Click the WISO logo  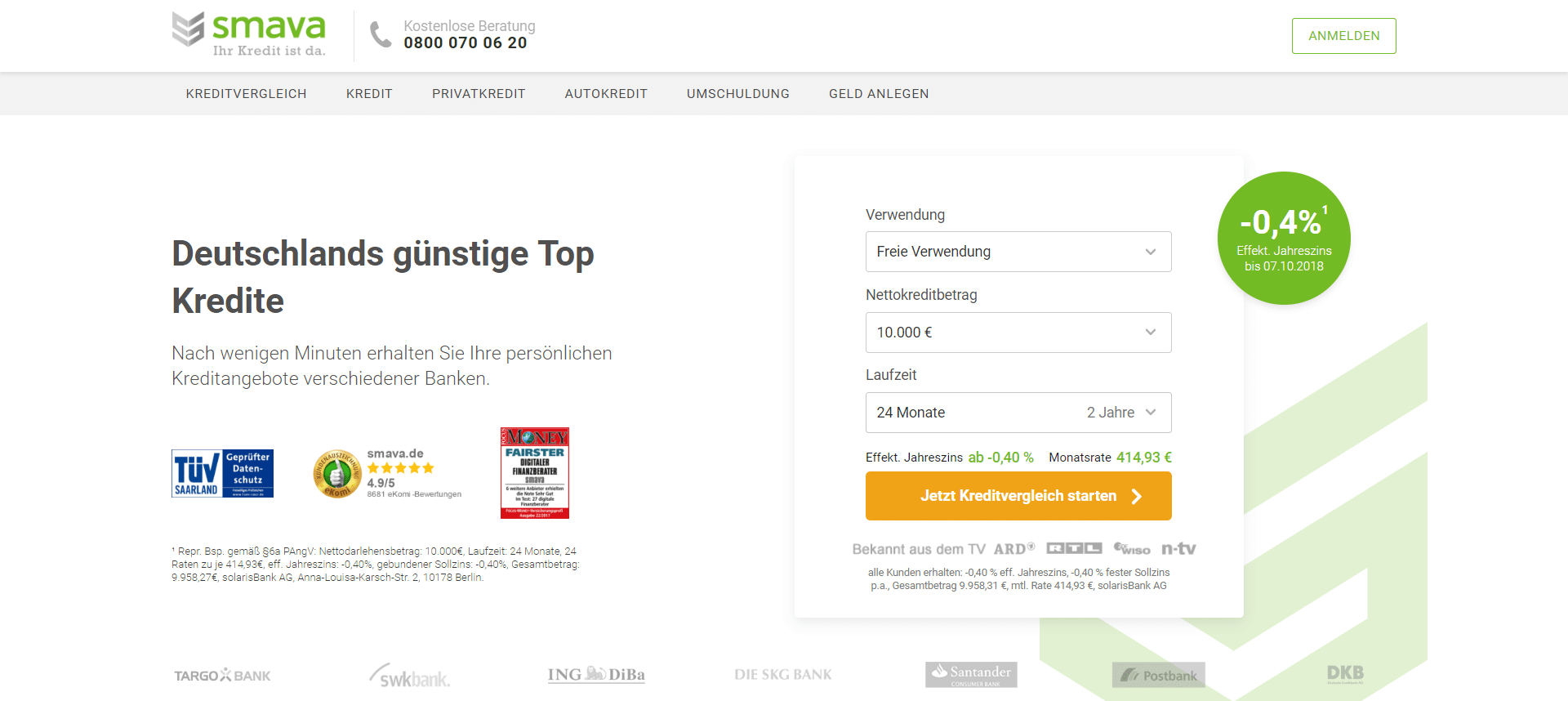tap(1132, 549)
